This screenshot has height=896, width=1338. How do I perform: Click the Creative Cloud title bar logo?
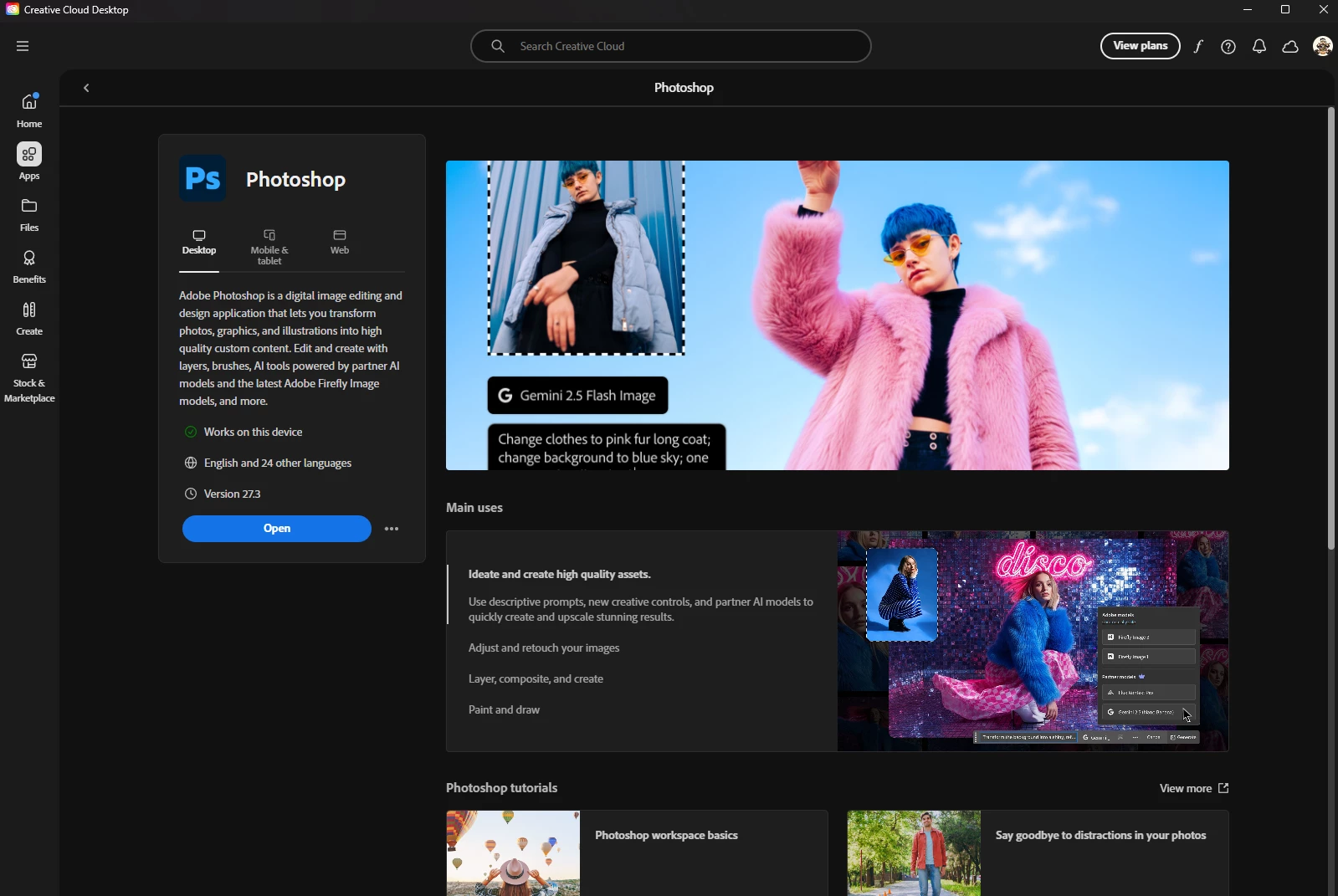pos(13,10)
